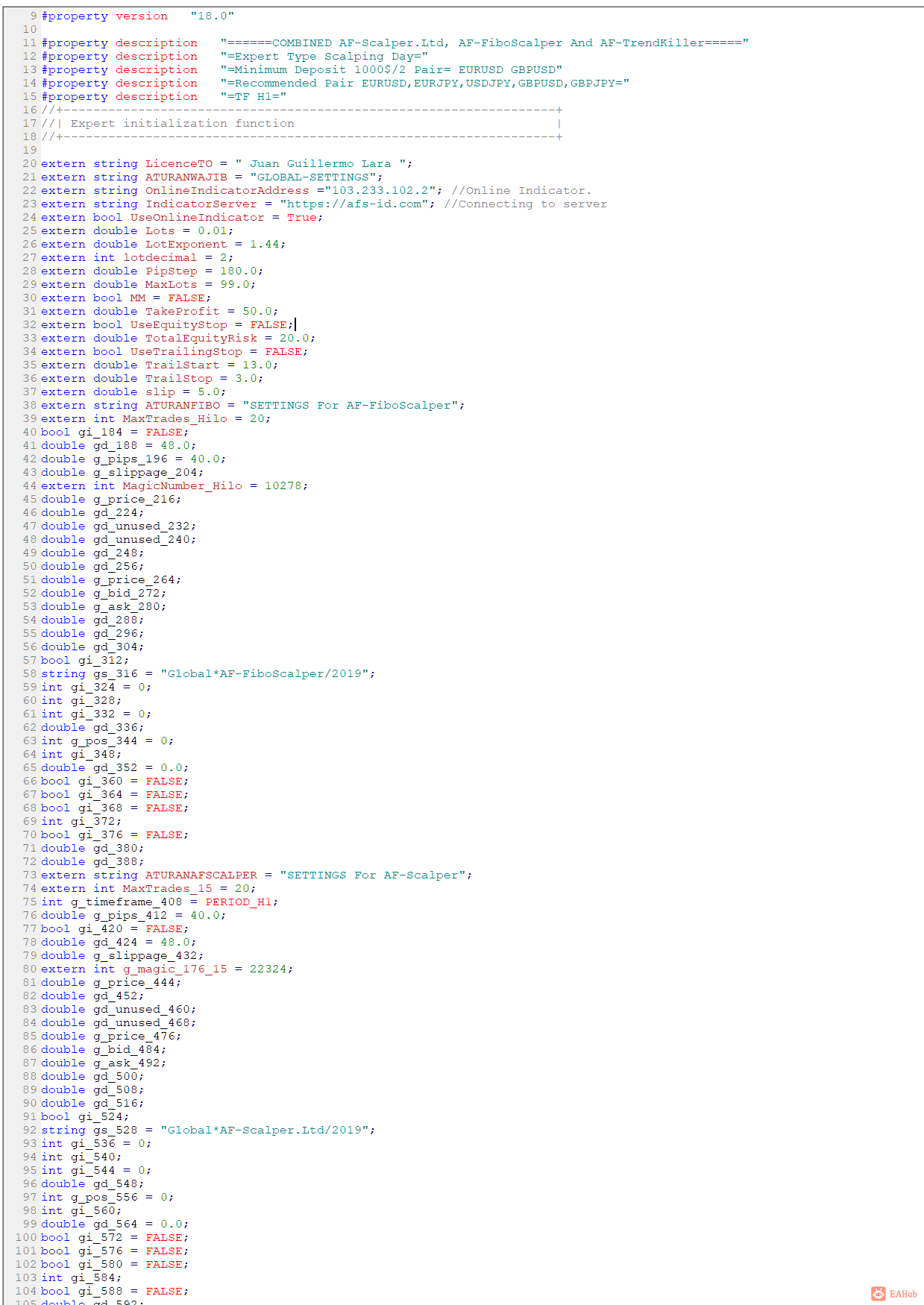Click the MaxTrades_Hilo variable name
This screenshot has width=924, height=1305.
(x=175, y=418)
